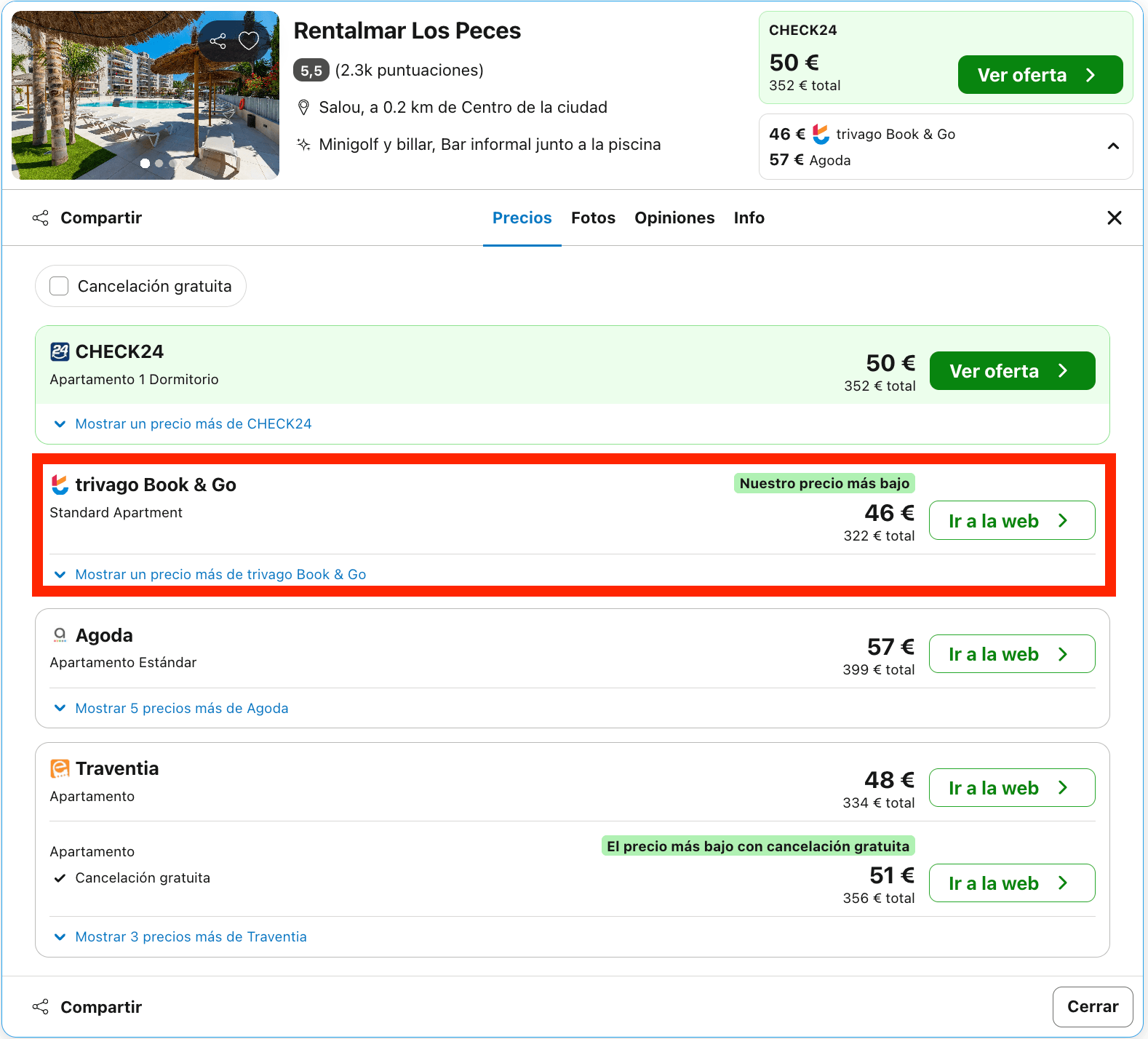The width and height of the screenshot is (1148, 1039).
Task: Click the Apartamento Estándar label
Action: click(124, 663)
